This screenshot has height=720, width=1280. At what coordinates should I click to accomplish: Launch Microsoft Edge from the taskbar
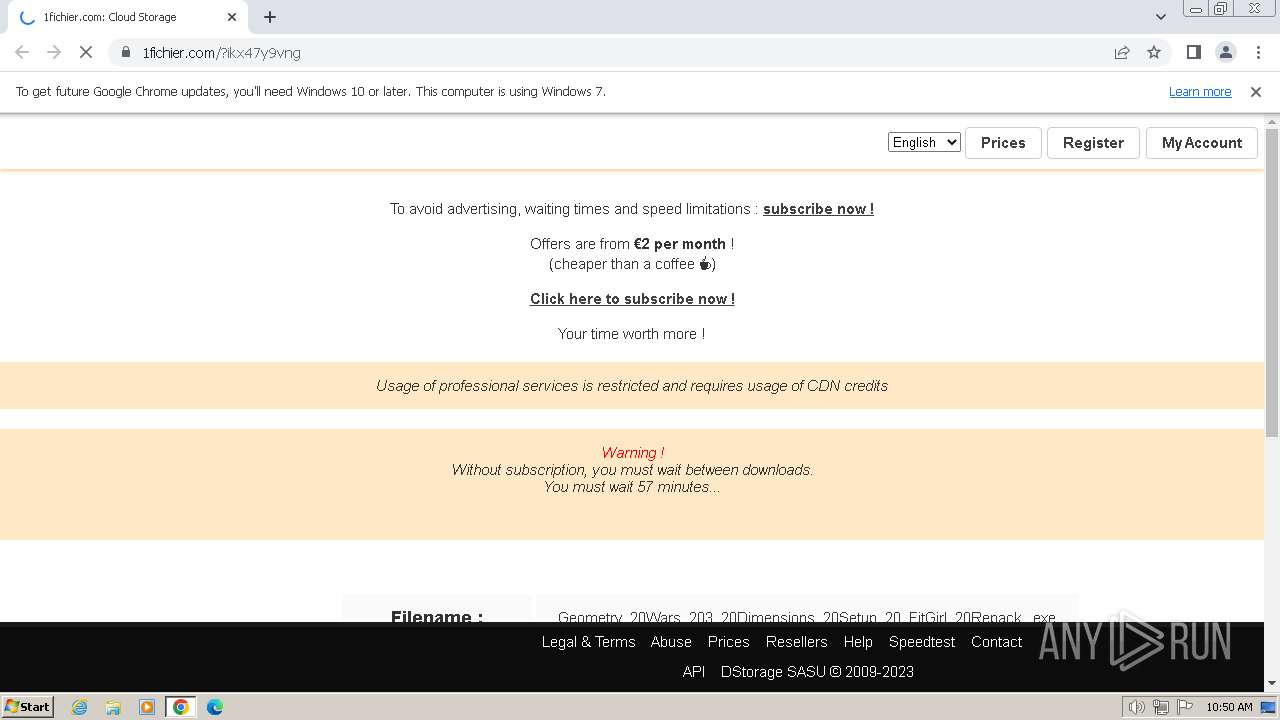[x=215, y=707]
